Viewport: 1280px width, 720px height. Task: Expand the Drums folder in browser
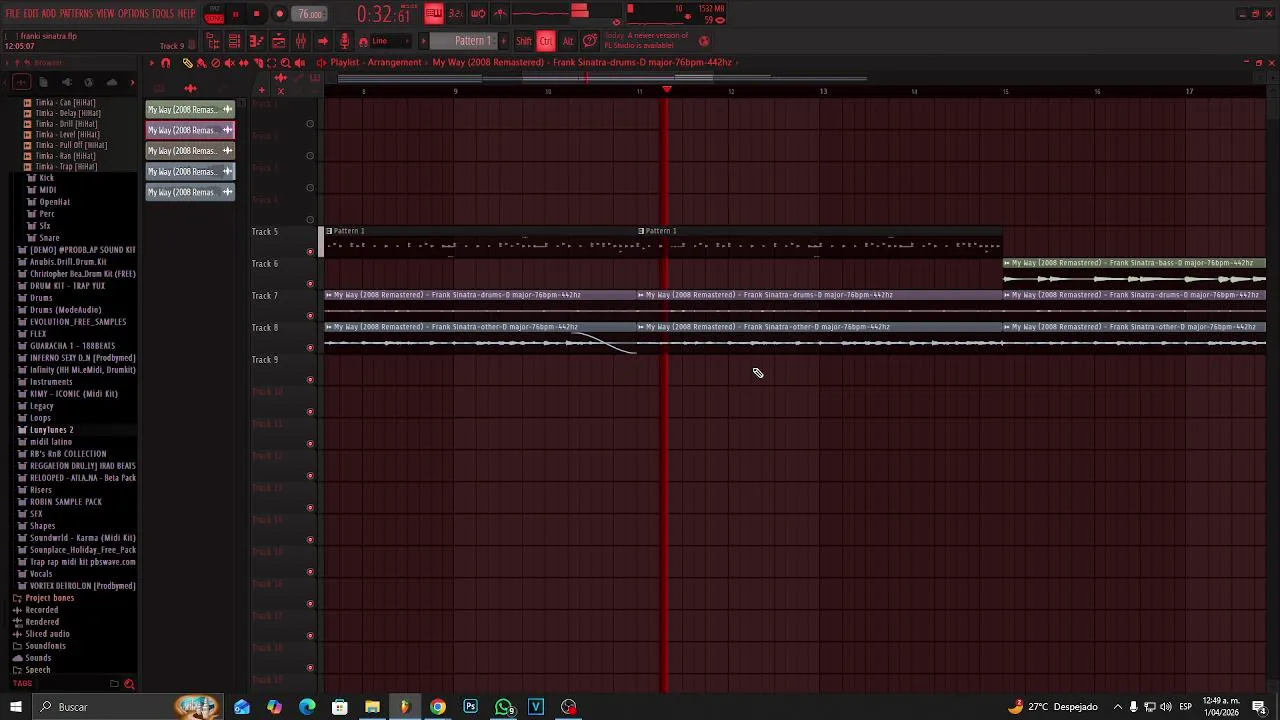pyautogui.click(x=41, y=298)
